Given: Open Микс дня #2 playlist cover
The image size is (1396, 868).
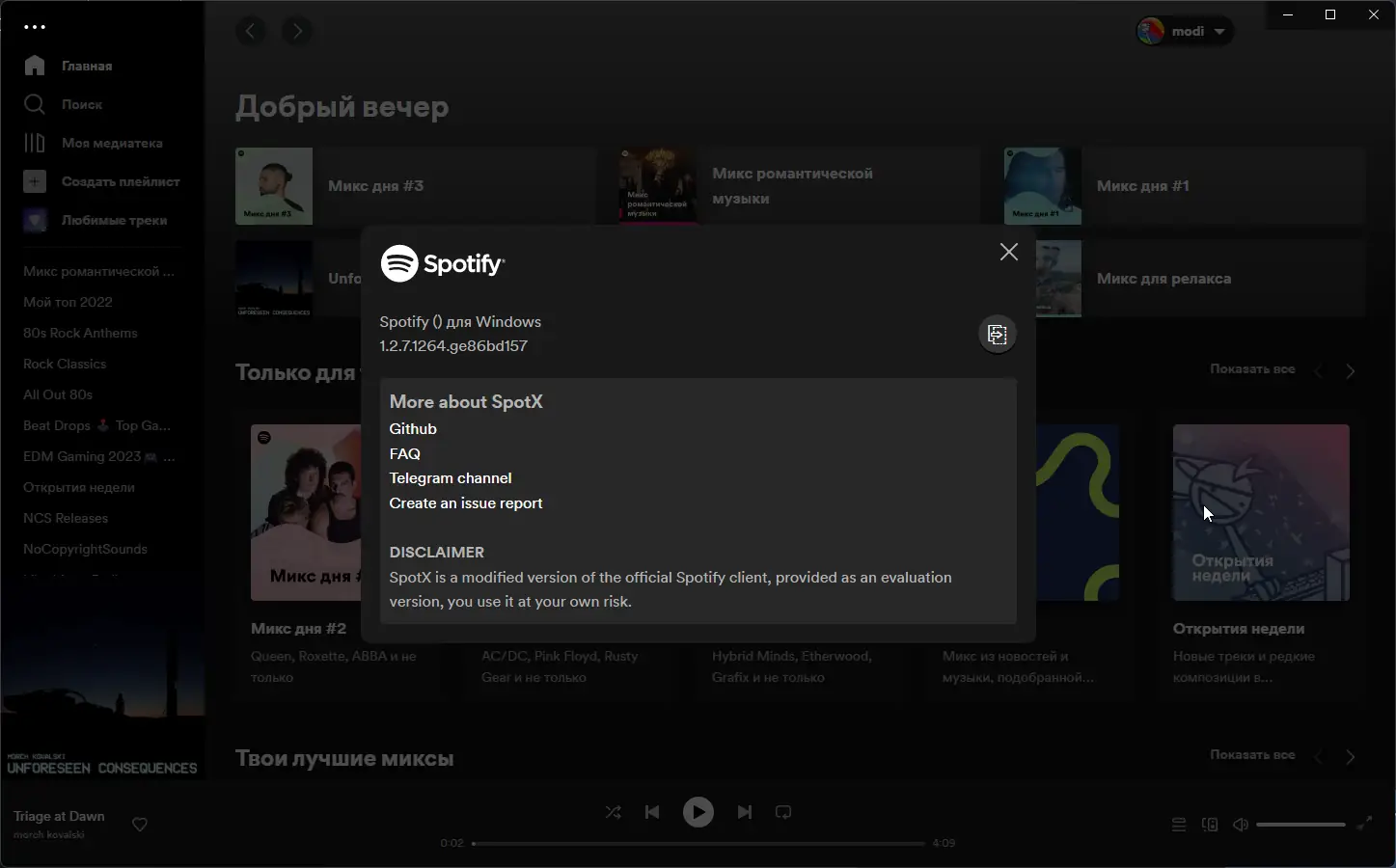Looking at the screenshot, I should pyautogui.click(x=306, y=512).
